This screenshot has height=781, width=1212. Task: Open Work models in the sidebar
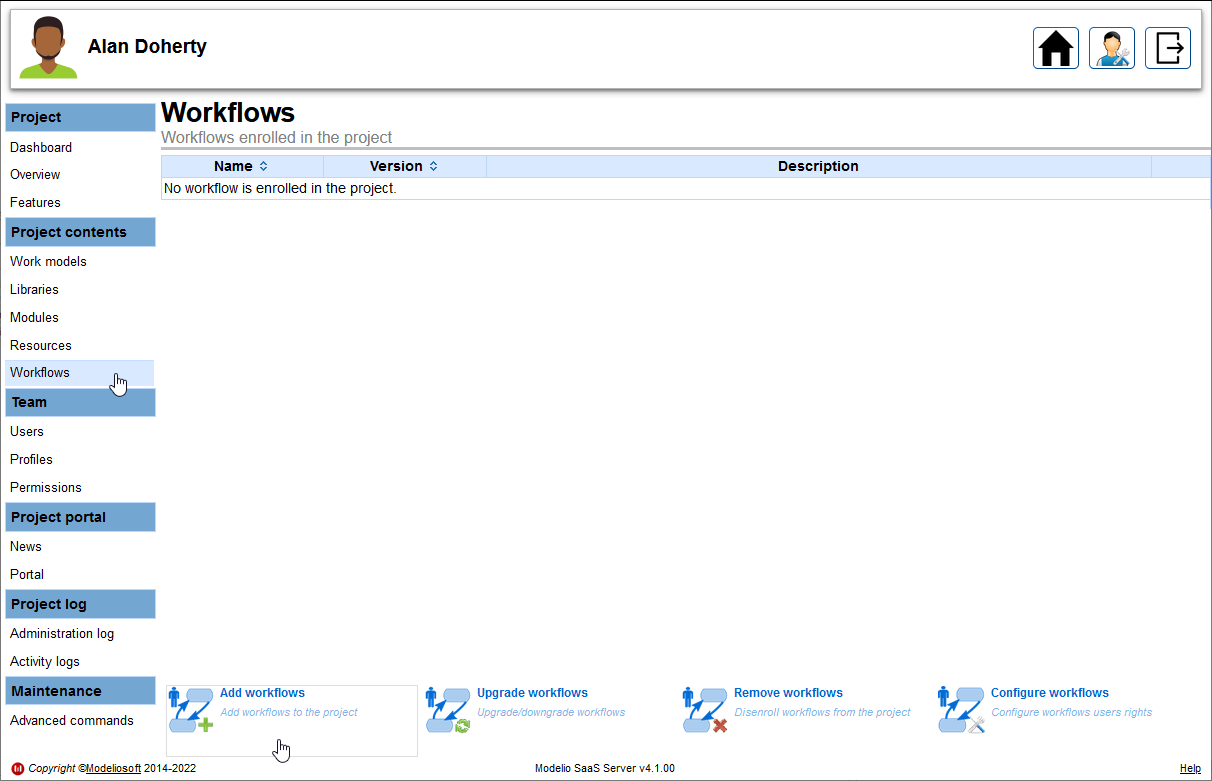(48, 261)
